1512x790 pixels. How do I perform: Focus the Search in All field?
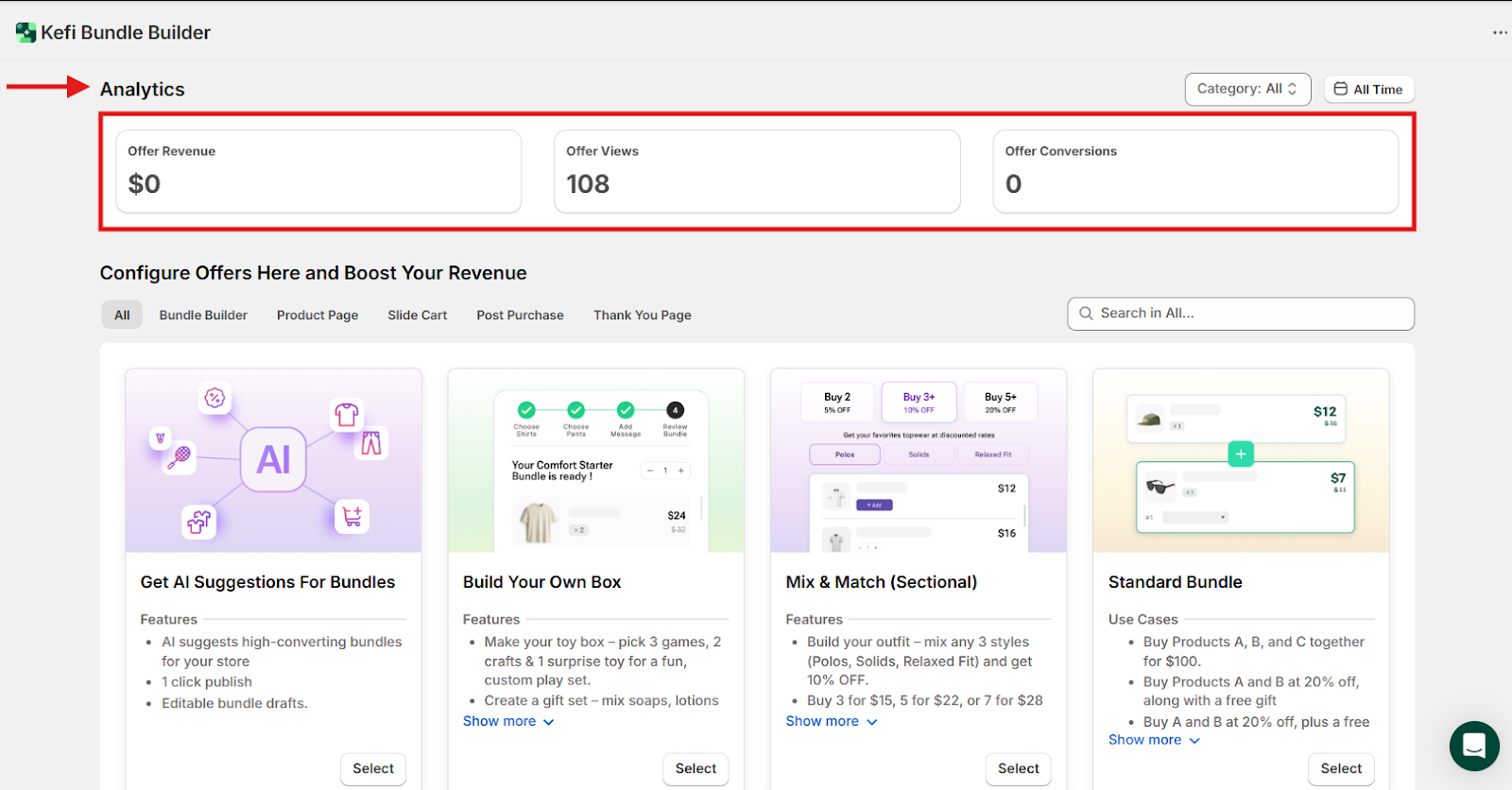[1247, 314]
